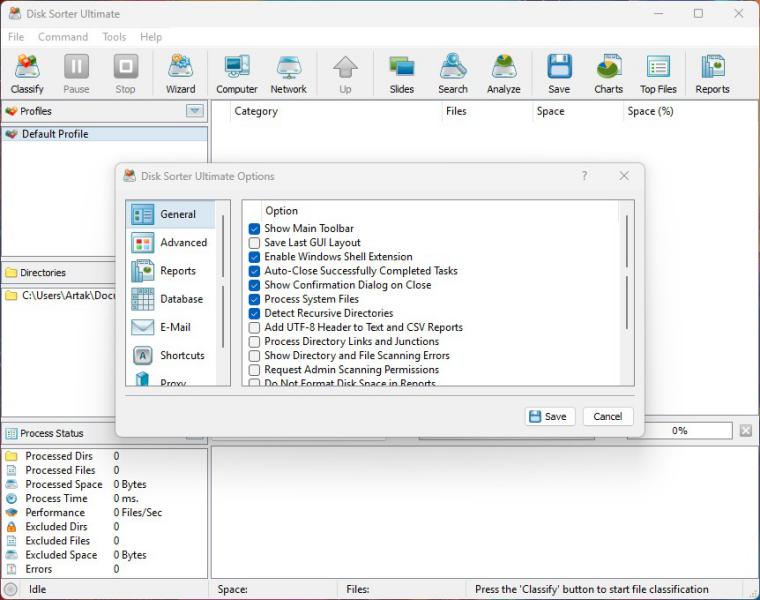The width and height of the screenshot is (760, 600).
Task: Disable Detect Recursive Directories checkbox
Action: coord(254,313)
